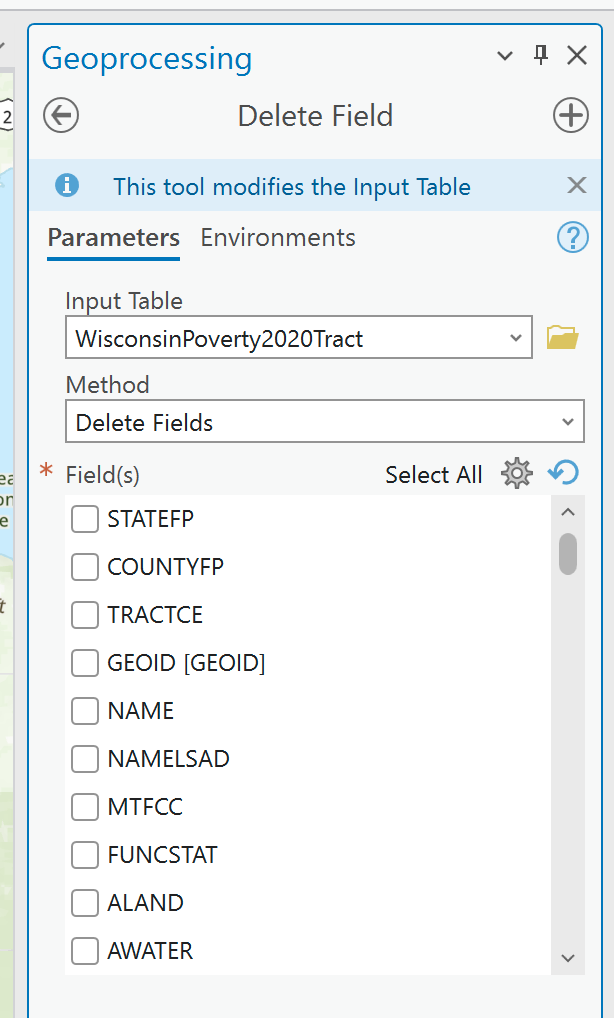Open the Geoprocessing pane options chevron

click(x=506, y=56)
